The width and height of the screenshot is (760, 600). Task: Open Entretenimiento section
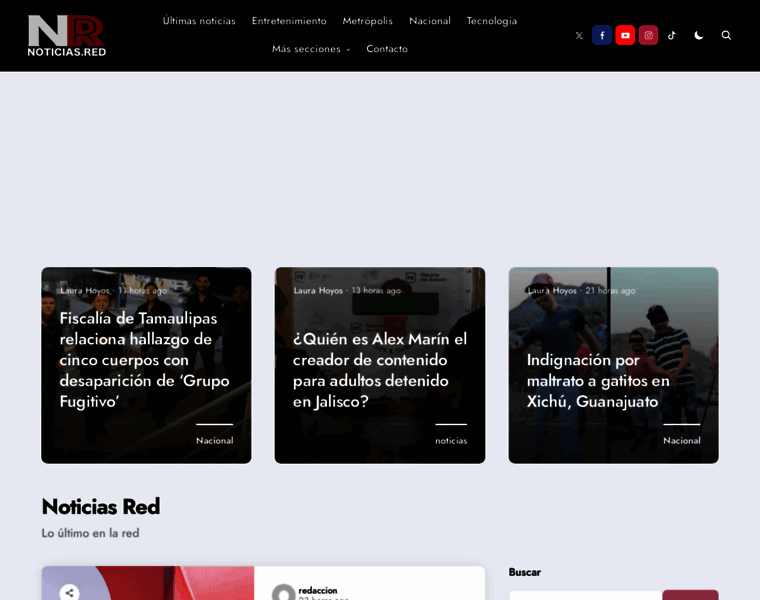(289, 21)
